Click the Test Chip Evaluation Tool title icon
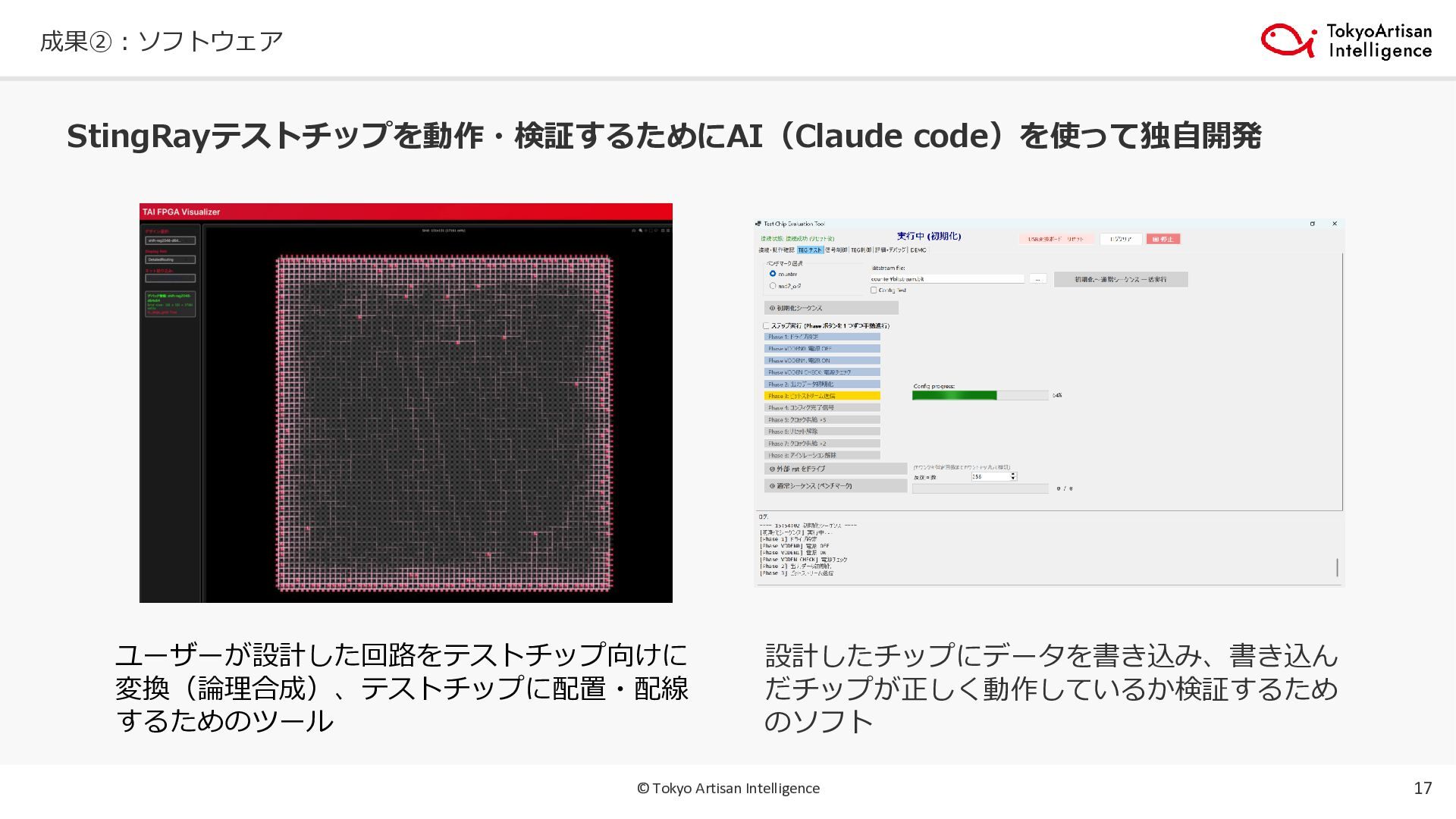The height and width of the screenshot is (819, 1456). [x=758, y=224]
